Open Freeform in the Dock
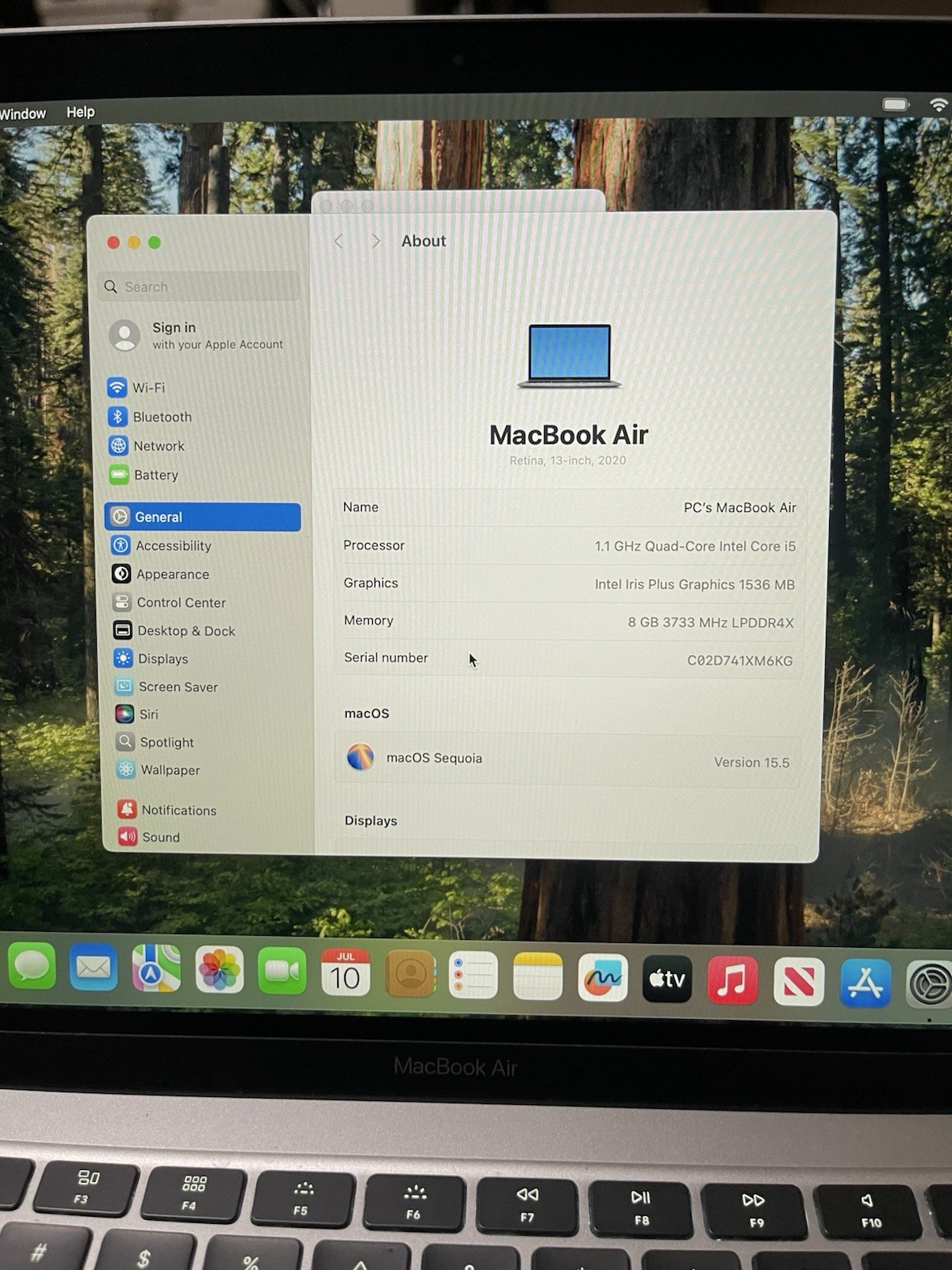Viewport: 952px width, 1270px height. [603, 977]
